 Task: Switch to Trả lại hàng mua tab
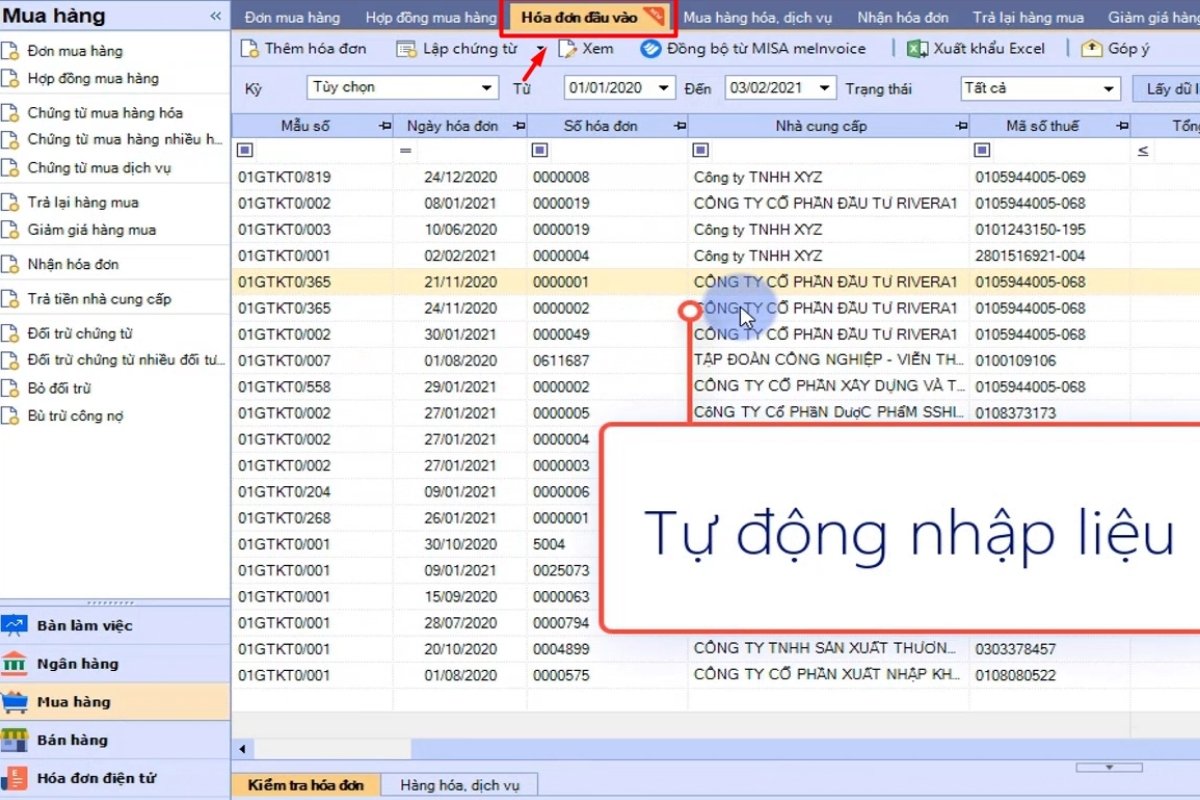[1027, 17]
